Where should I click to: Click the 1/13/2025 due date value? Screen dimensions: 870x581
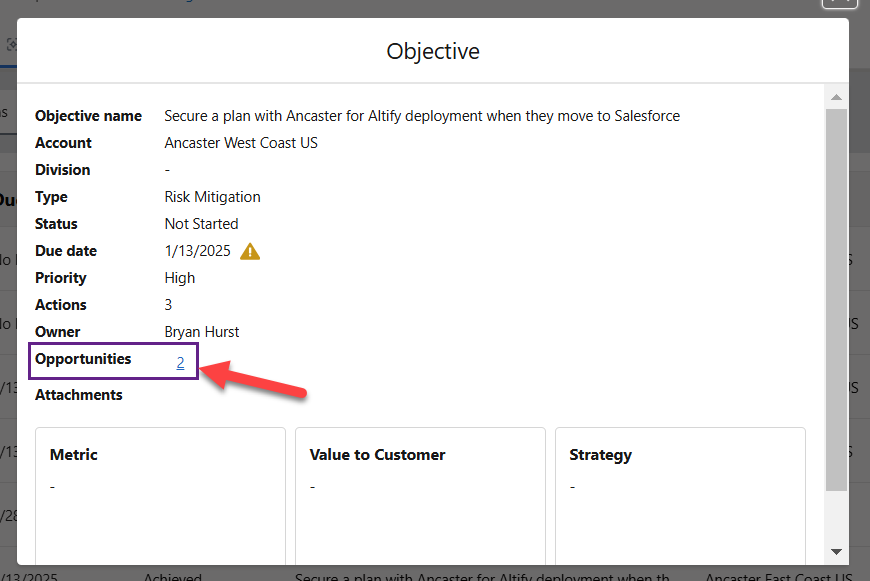point(197,251)
